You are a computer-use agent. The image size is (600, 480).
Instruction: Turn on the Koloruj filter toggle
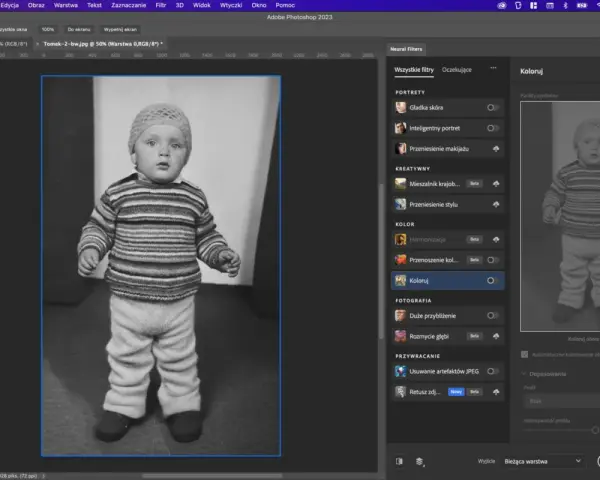pyautogui.click(x=493, y=281)
